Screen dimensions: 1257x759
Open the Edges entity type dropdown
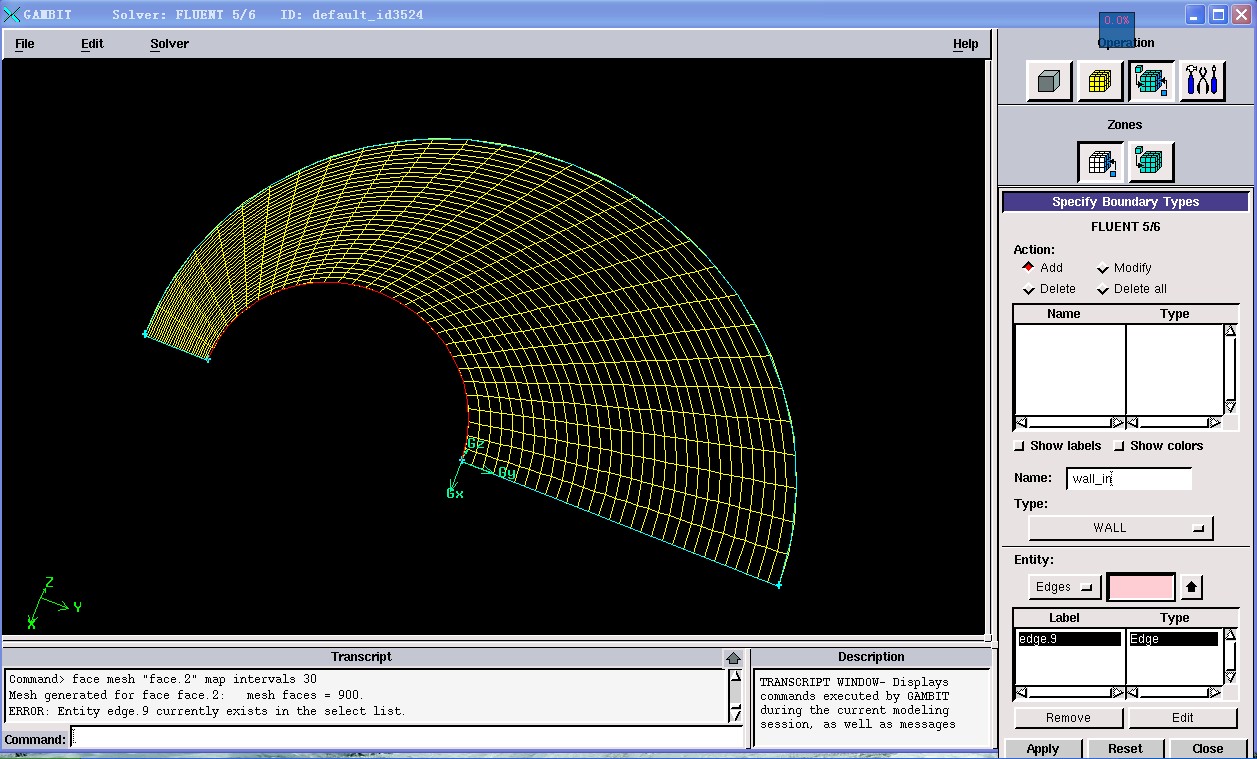(1064, 587)
